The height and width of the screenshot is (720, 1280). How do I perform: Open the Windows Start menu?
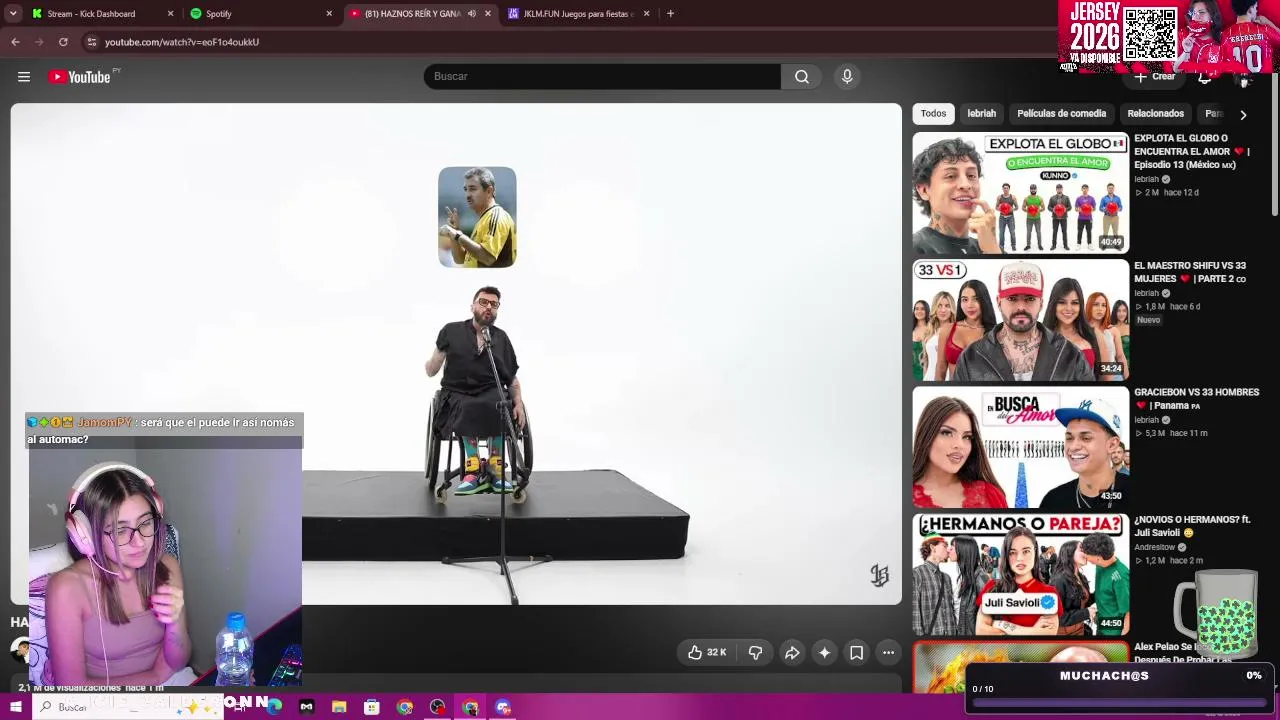coord(16,707)
